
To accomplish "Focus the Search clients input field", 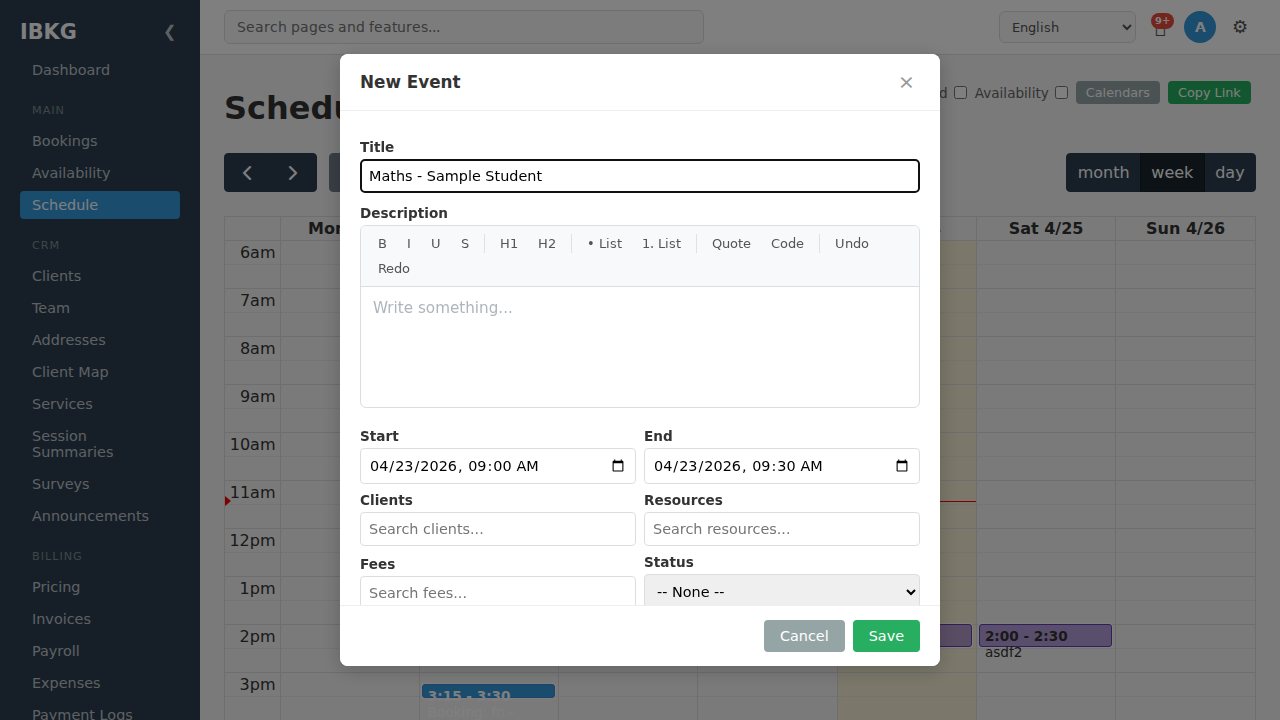I will click(x=498, y=529).
